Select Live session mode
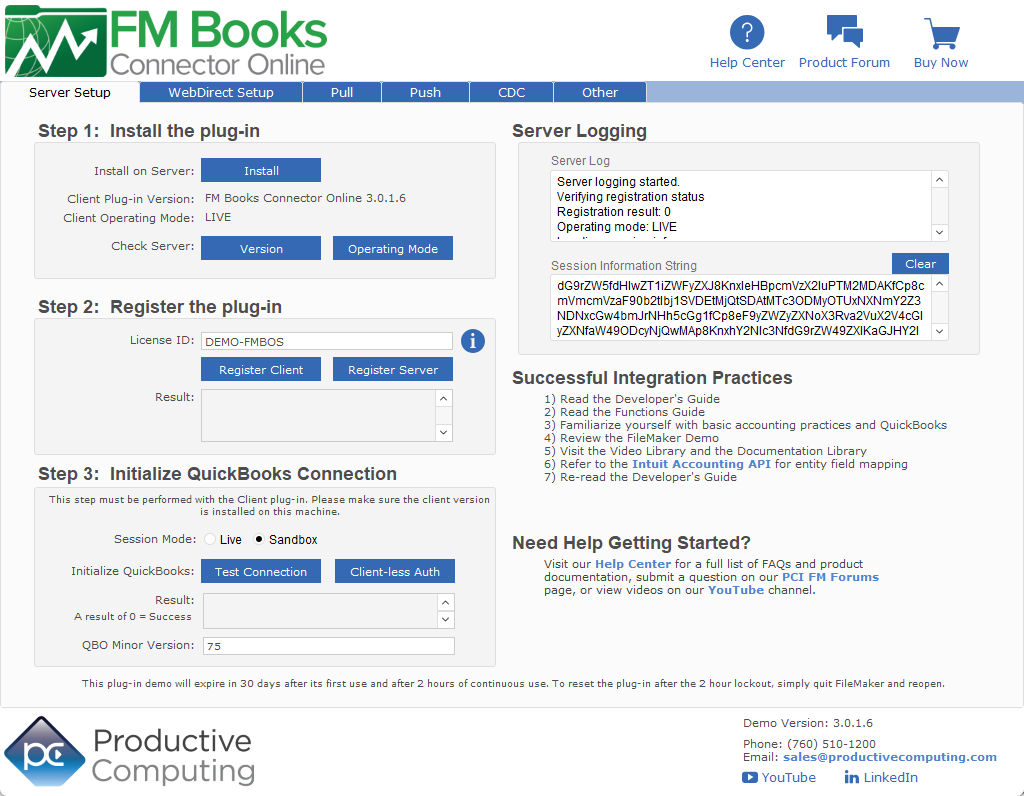The width and height of the screenshot is (1024, 796). coord(210,539)
